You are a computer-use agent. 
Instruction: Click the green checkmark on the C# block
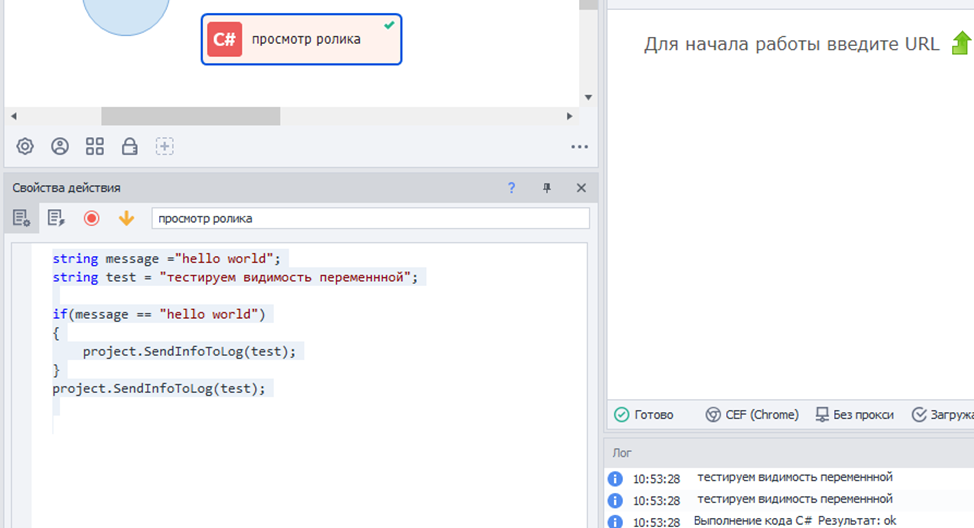(389, 25)
